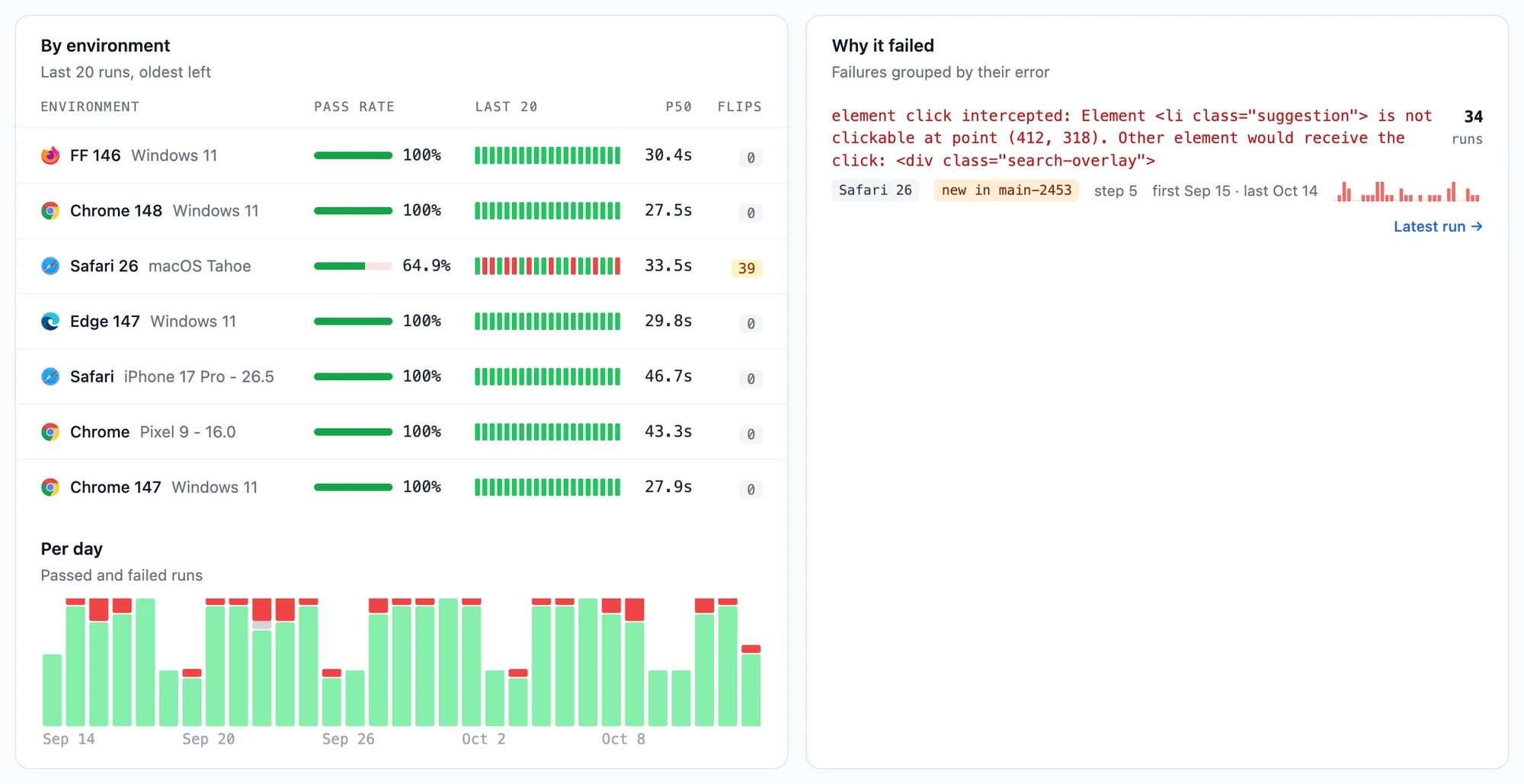Screen dimensions: 1524x784
Task: Click the 46.7s P50 value
Action: [668, 376]
